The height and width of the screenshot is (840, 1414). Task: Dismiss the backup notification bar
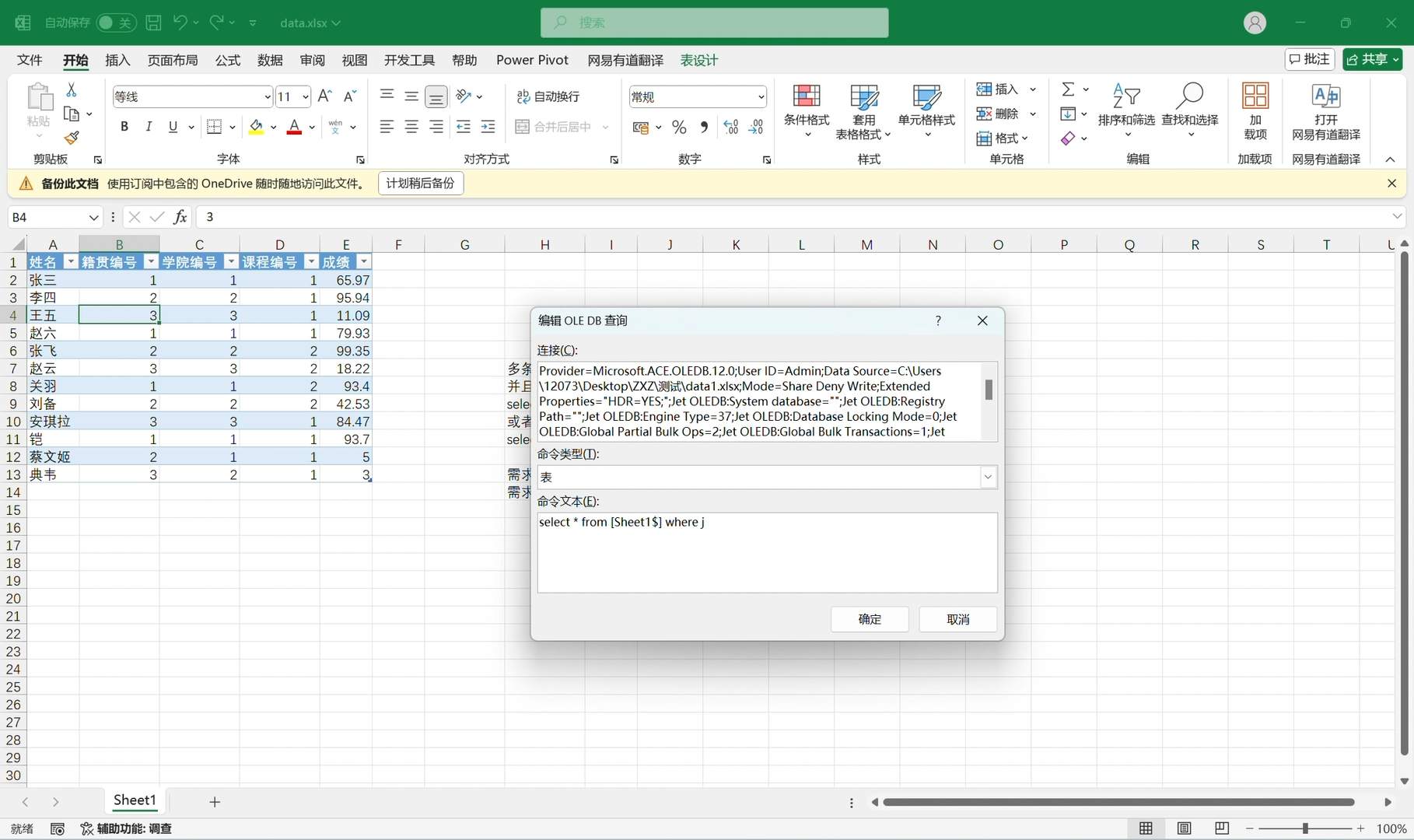pos(1391,184)
